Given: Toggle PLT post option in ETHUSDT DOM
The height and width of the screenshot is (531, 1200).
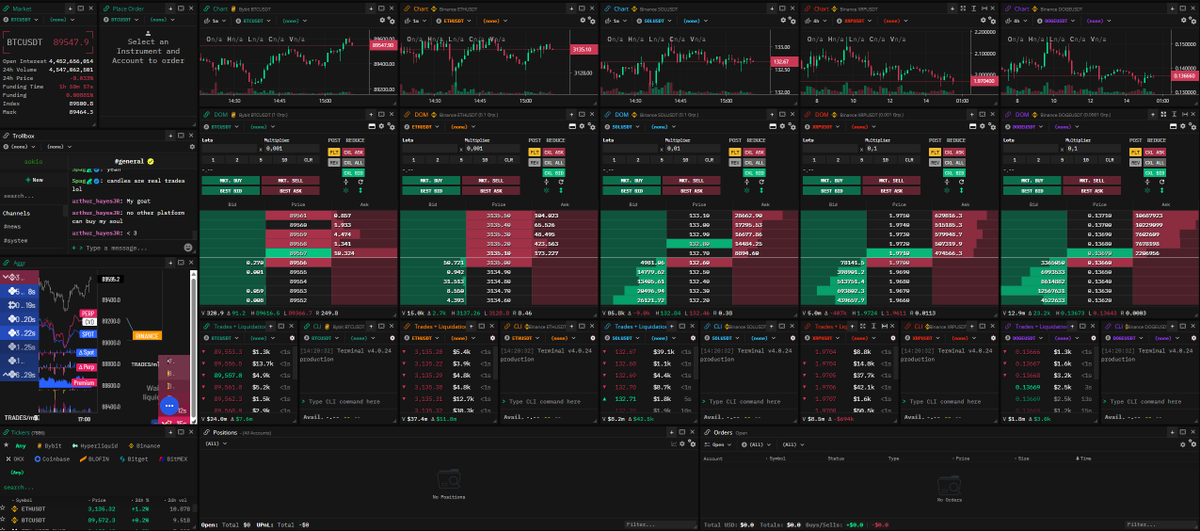Looking at the screenshot, I should 534,152.
